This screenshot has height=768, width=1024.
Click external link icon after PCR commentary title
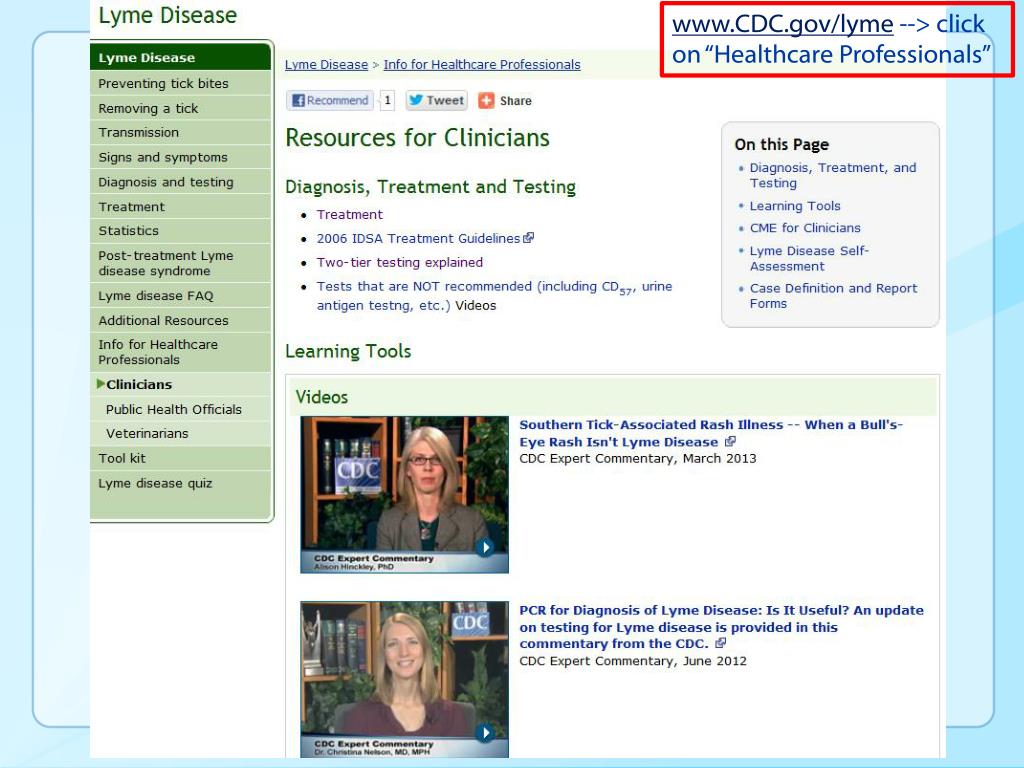coord(720,643)
